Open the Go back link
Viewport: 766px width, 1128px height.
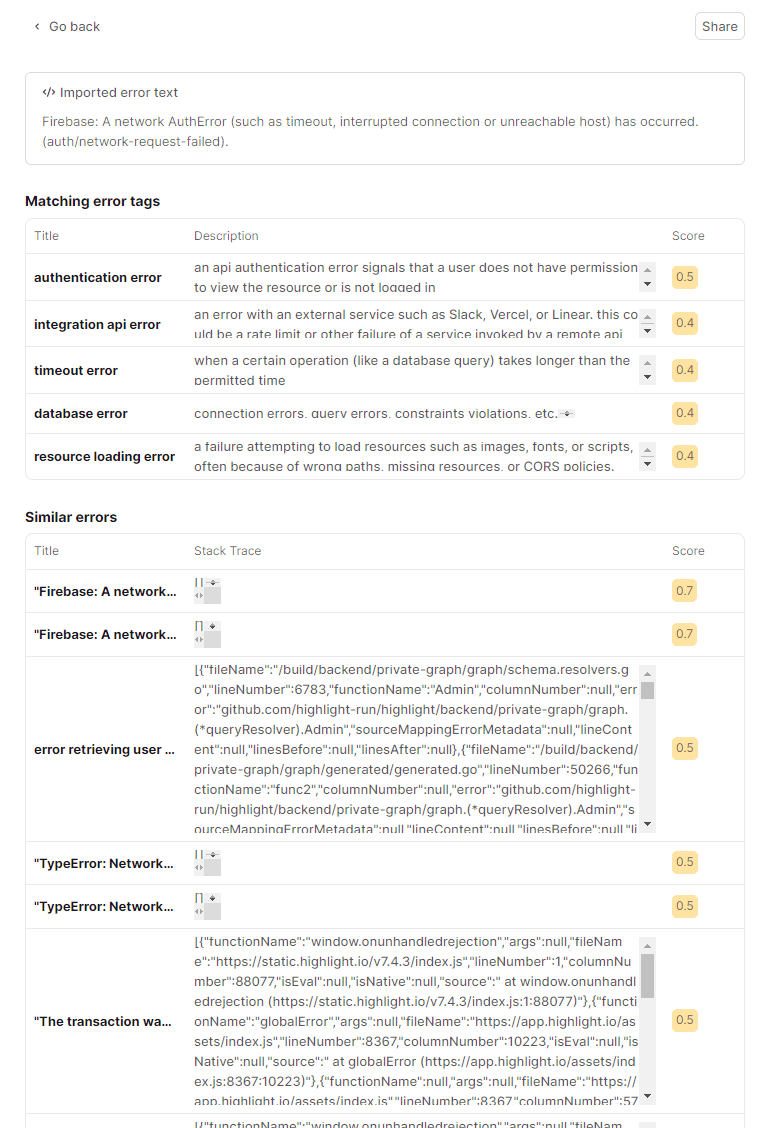tap(72, 26)
